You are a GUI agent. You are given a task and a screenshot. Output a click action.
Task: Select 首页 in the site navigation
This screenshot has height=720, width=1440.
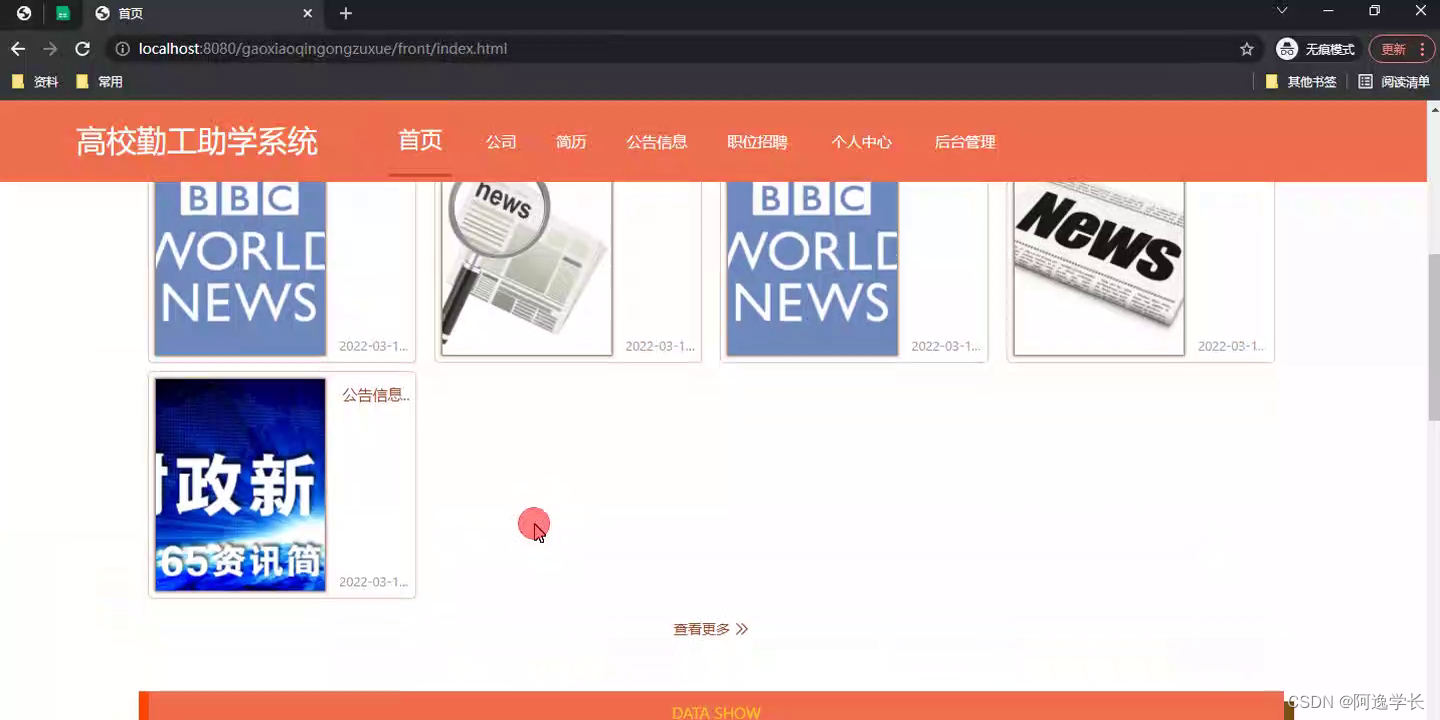[x=420, y=141]
